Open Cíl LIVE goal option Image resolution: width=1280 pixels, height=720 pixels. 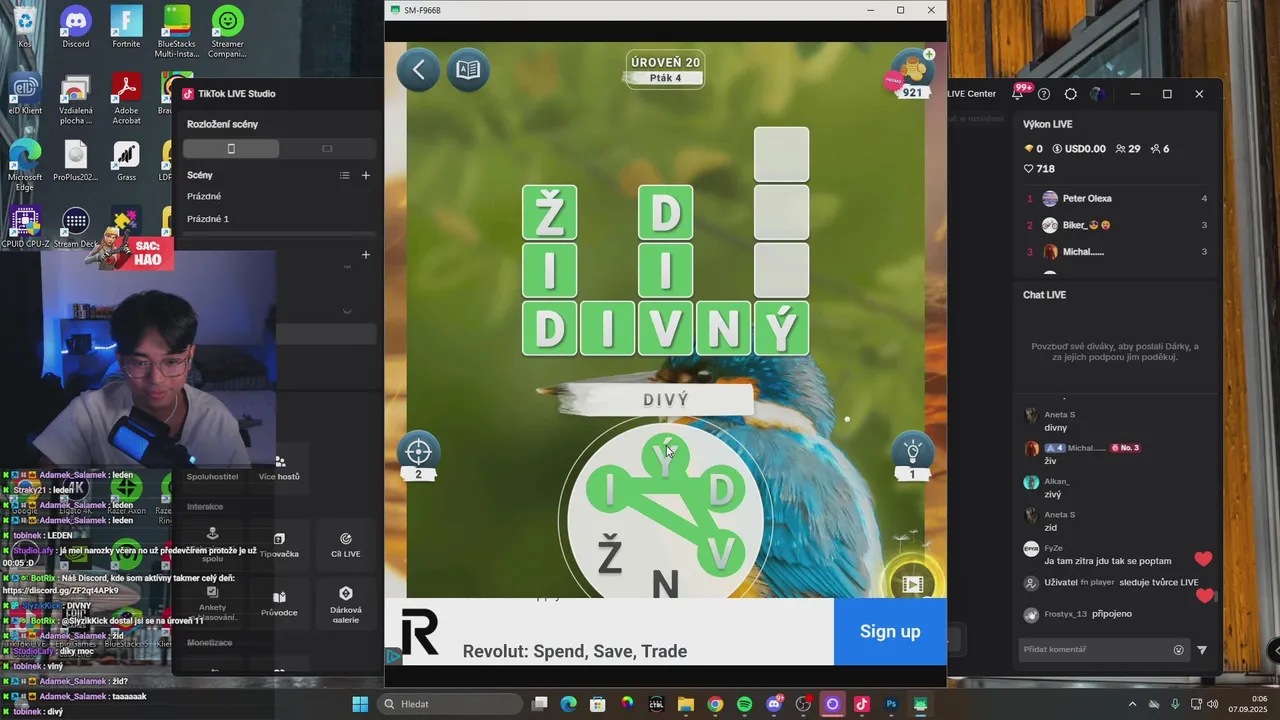click(346, 545)
